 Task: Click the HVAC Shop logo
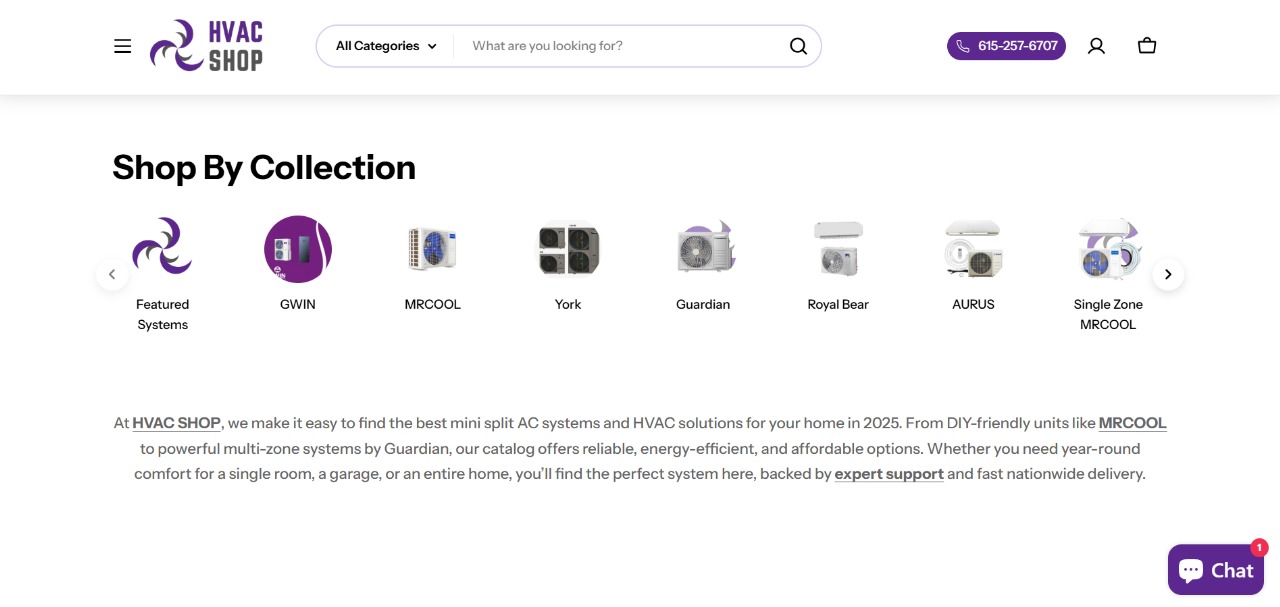click(207, 46)
